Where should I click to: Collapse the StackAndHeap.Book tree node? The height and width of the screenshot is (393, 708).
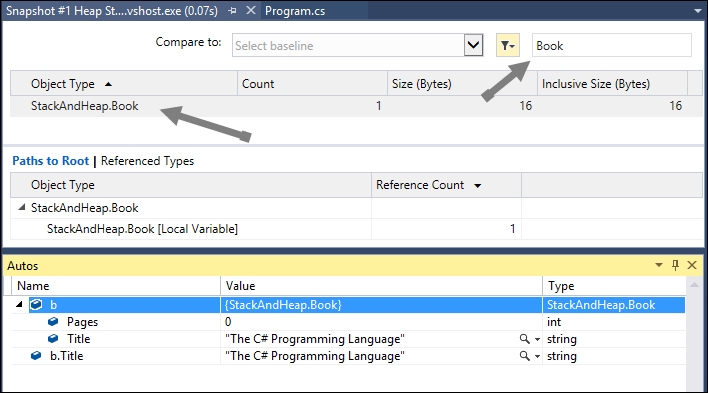(21, 207)
